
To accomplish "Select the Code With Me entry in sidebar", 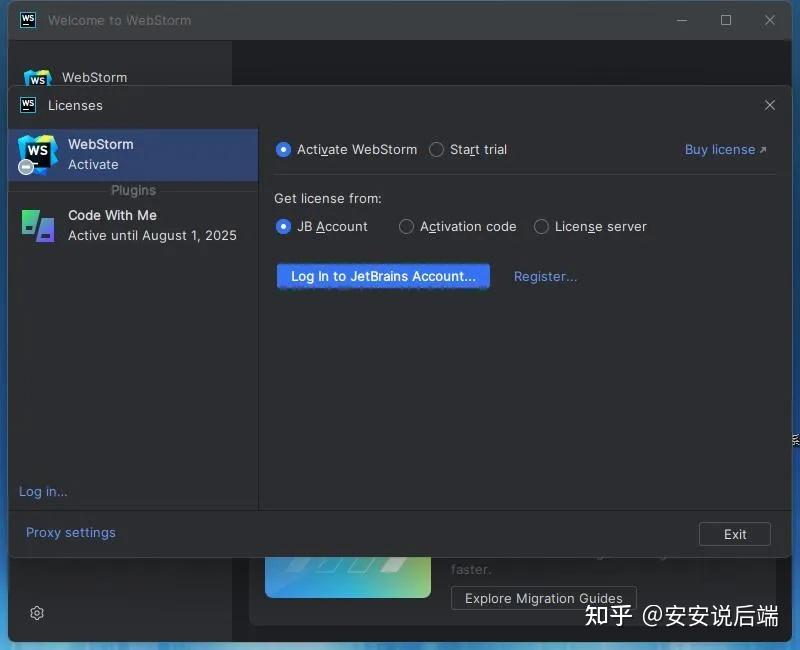I will (130, 225).
